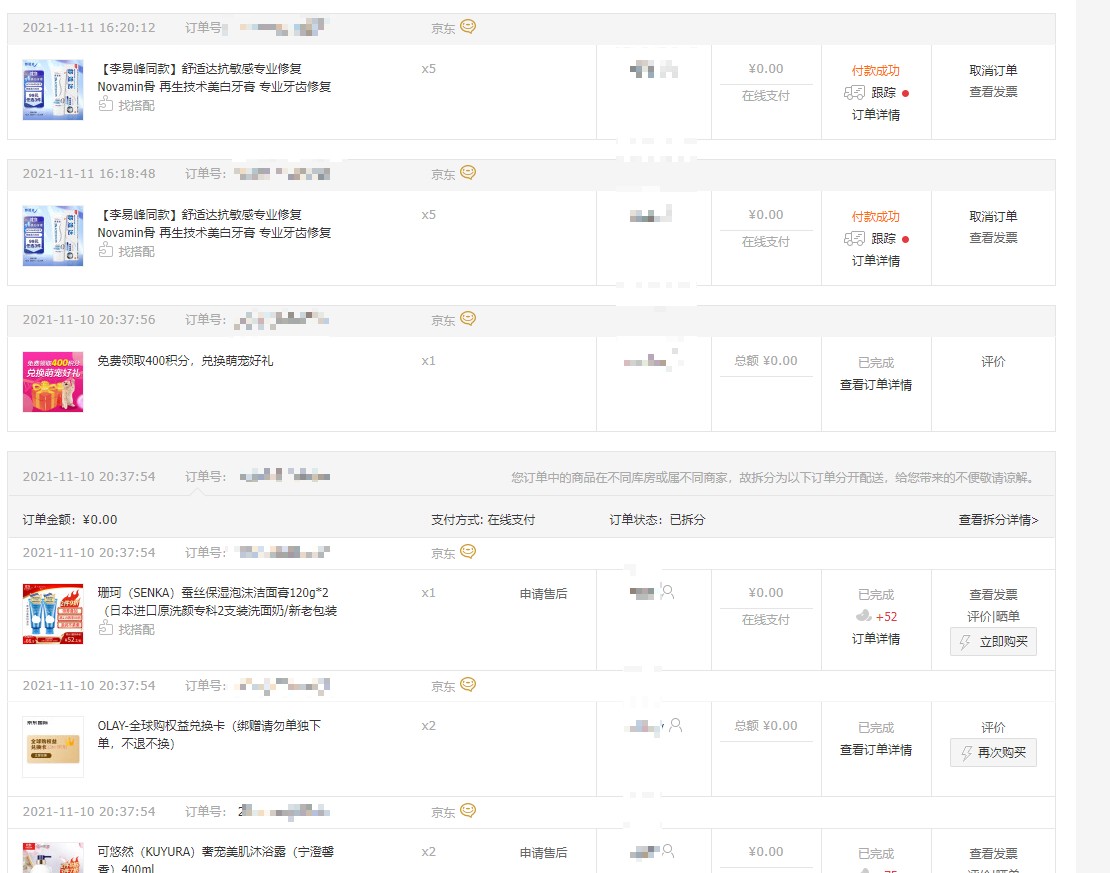Click 找搭配 under second toothpaste order
This screenshot has height=873, width=1110.
click(127, 251)
